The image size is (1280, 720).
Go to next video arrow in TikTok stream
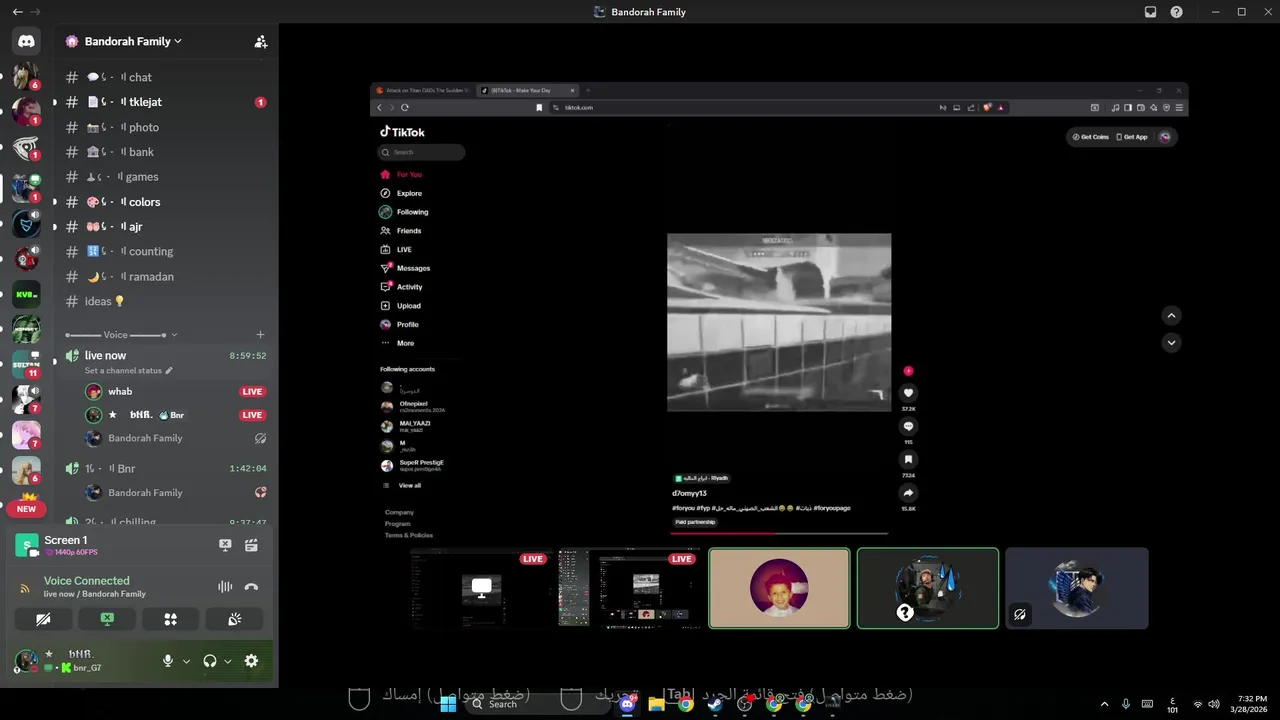pyautogui.click(x=1171, y=342)
